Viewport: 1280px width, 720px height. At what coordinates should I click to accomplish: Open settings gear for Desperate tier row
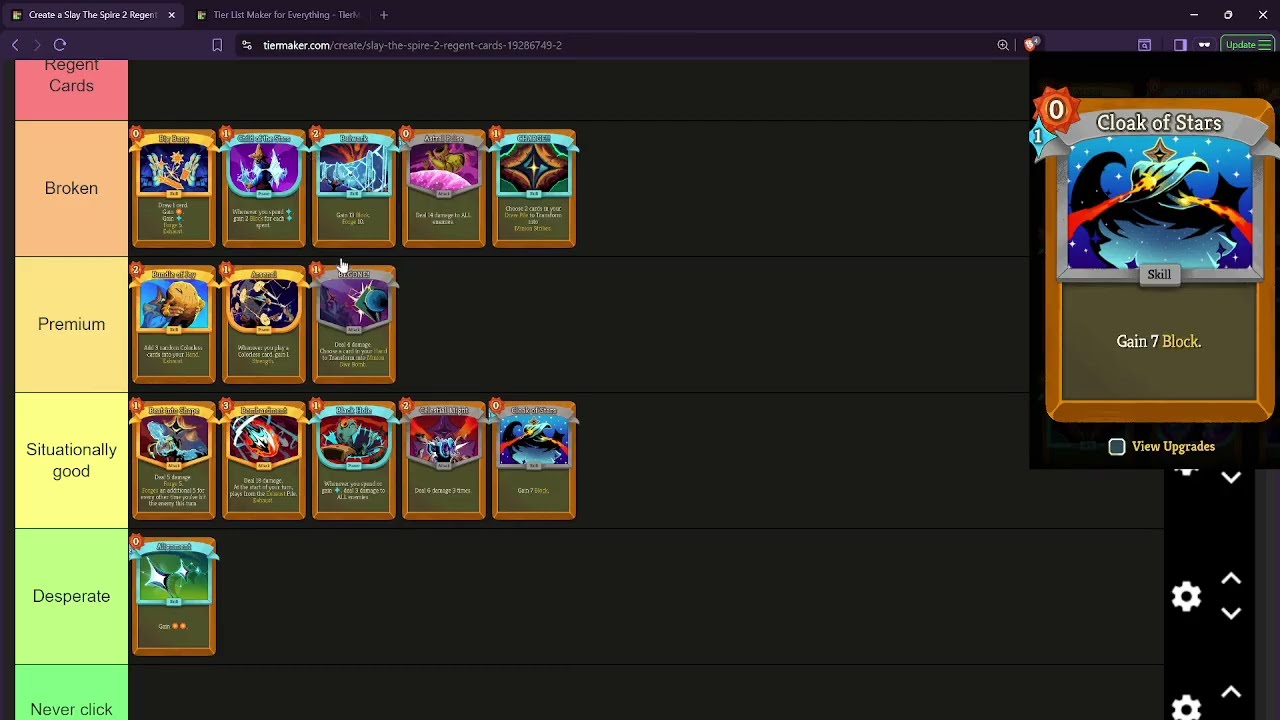pos(1186,597)
